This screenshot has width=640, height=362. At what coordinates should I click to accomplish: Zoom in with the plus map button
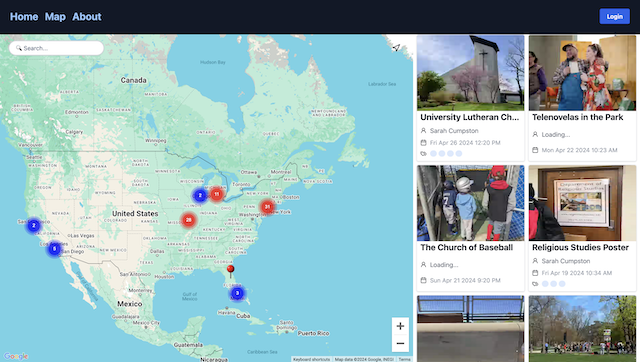pyautogui.click(x=400, y=326)
